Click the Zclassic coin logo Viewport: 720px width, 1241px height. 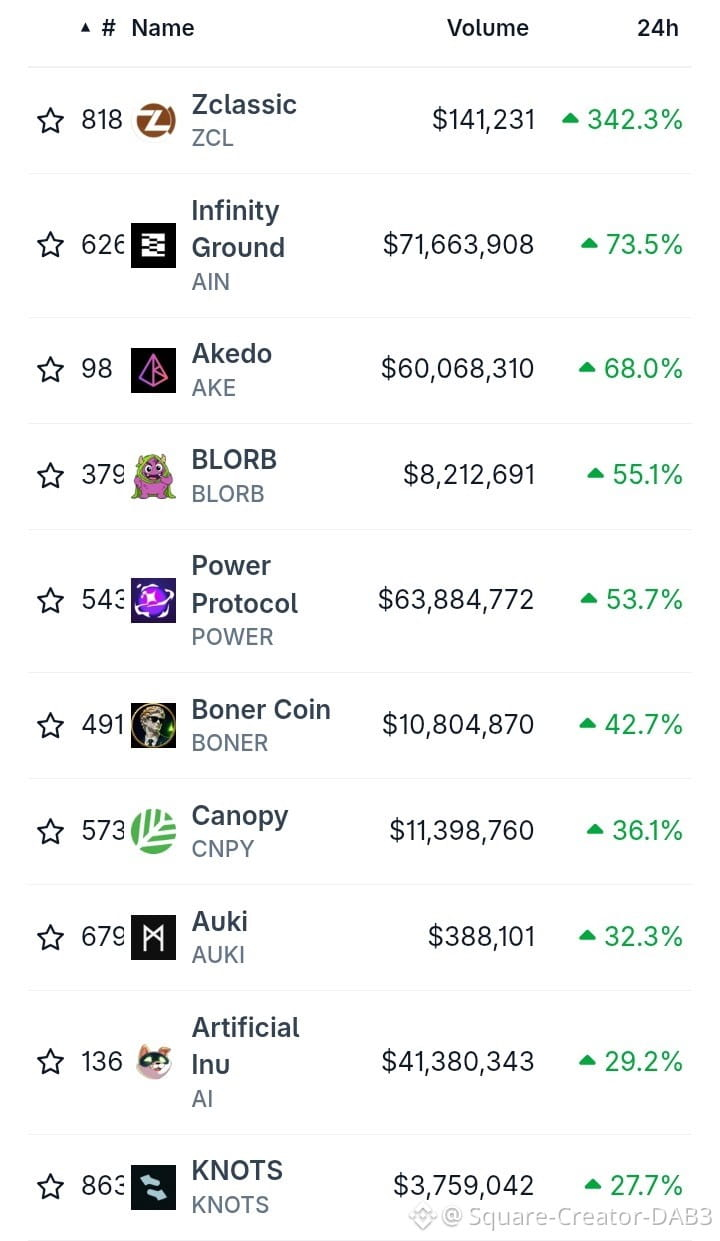(x=153, y=121)
